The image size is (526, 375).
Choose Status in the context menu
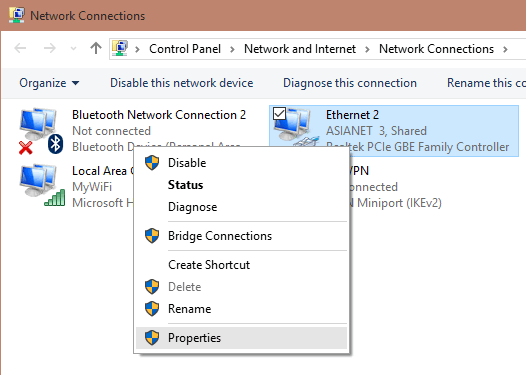pos(241,185)
